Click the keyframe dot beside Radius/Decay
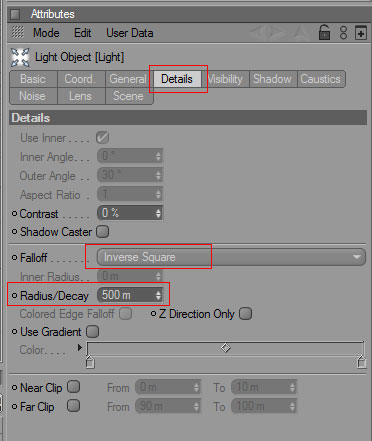Image resolution: width=372 pixels, height=441 pixels. (14, 295)
